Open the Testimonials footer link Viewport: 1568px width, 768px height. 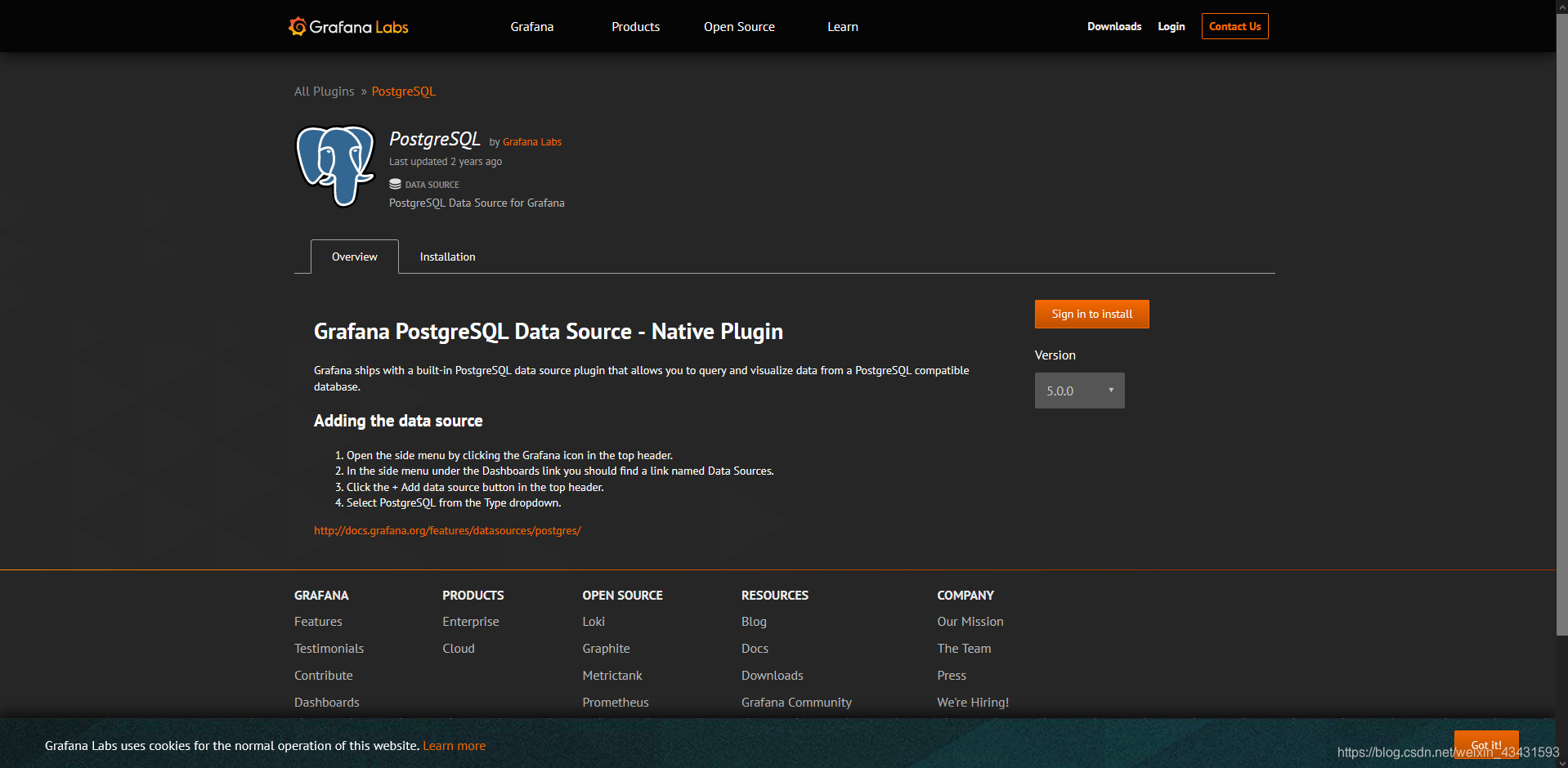pyautogui.click(x=329, y=649)
